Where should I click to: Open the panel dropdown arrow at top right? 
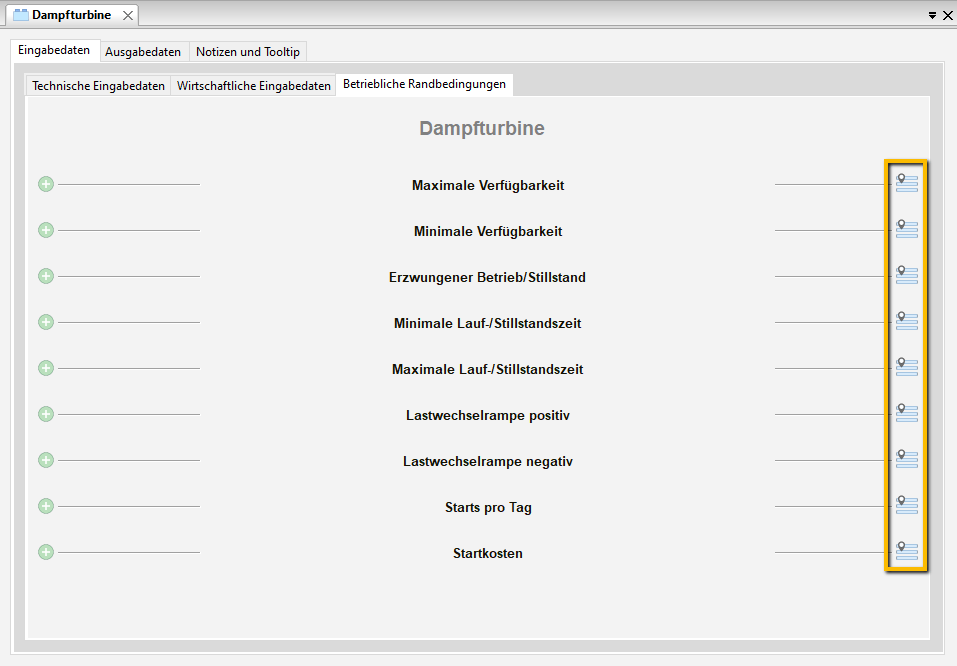pos(932,16)
